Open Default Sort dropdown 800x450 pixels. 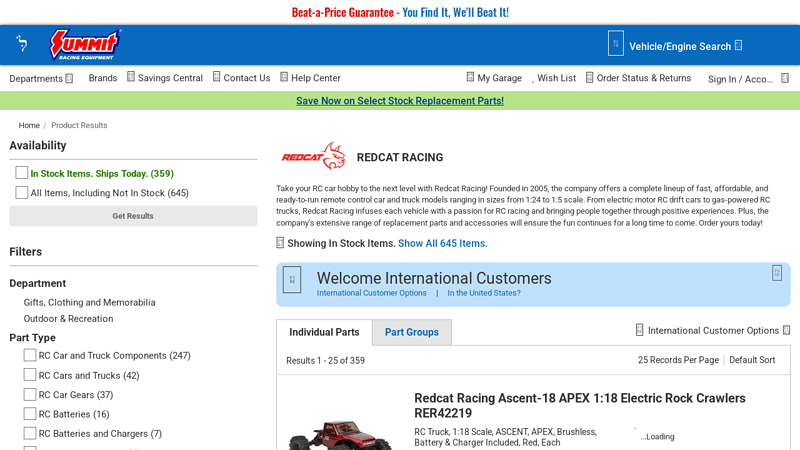click(752, 360)
